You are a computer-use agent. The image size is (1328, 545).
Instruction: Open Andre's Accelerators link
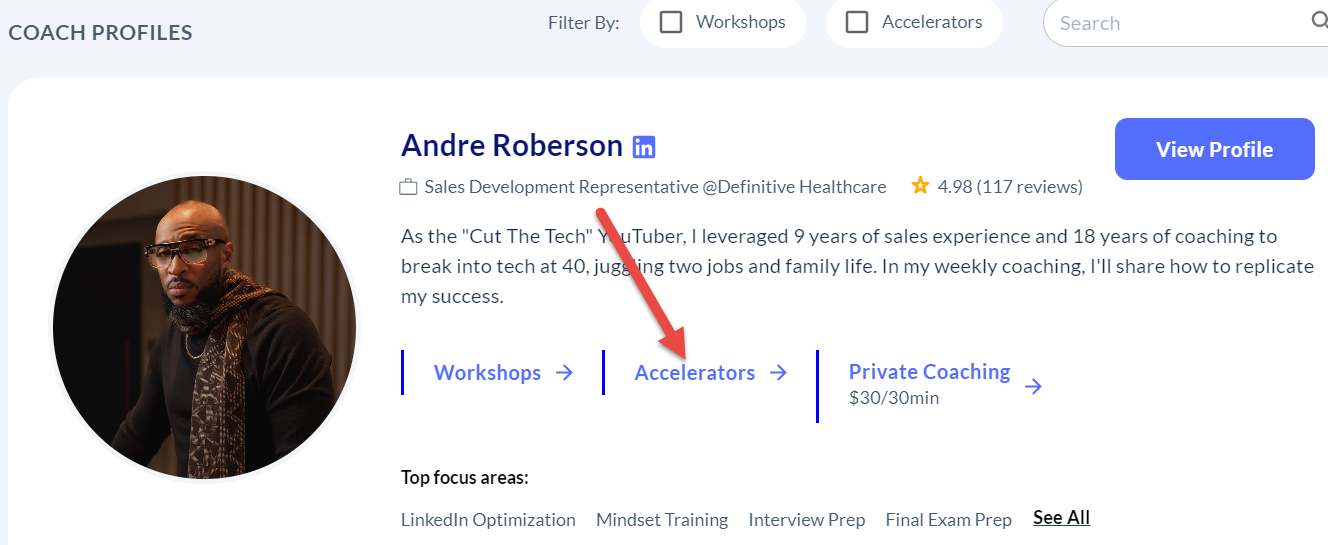pos(694,373)
